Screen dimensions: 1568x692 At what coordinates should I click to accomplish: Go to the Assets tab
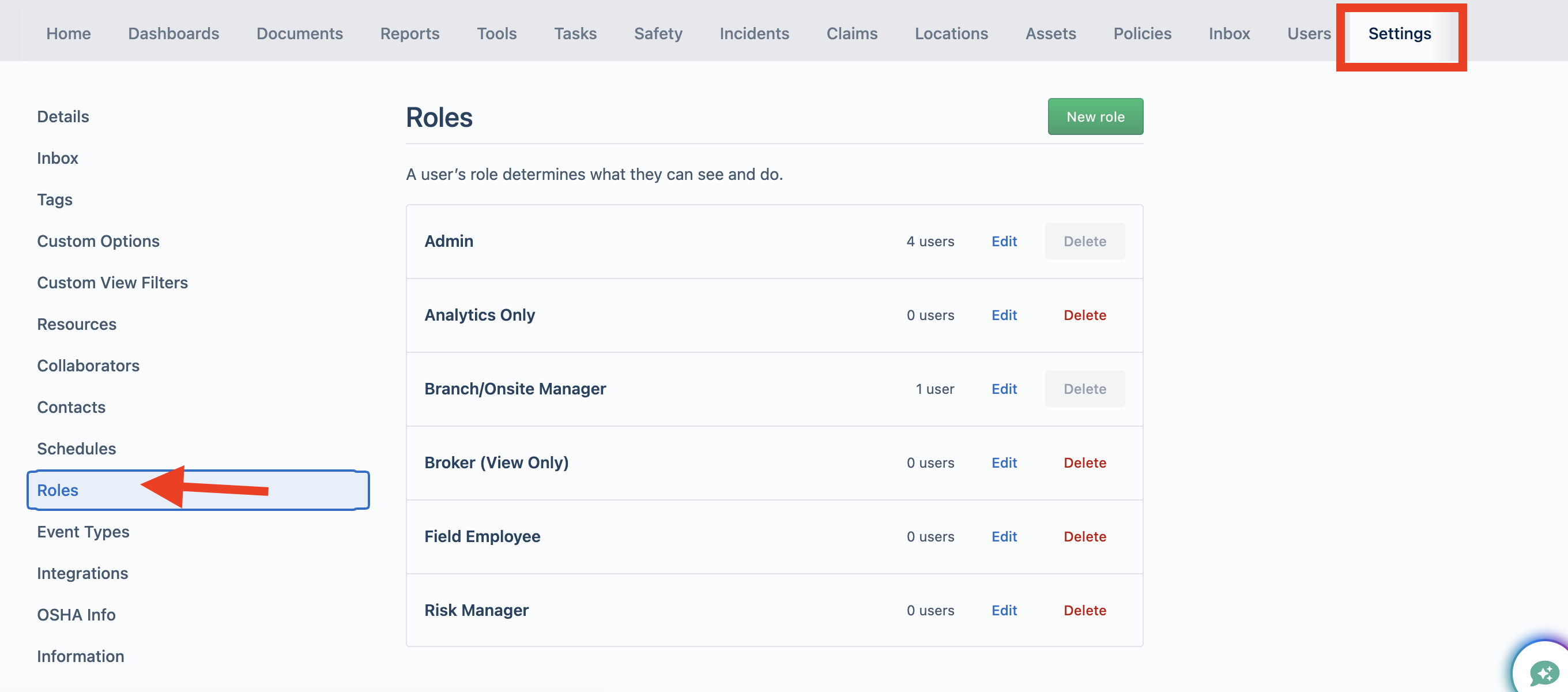(1050, 33)
